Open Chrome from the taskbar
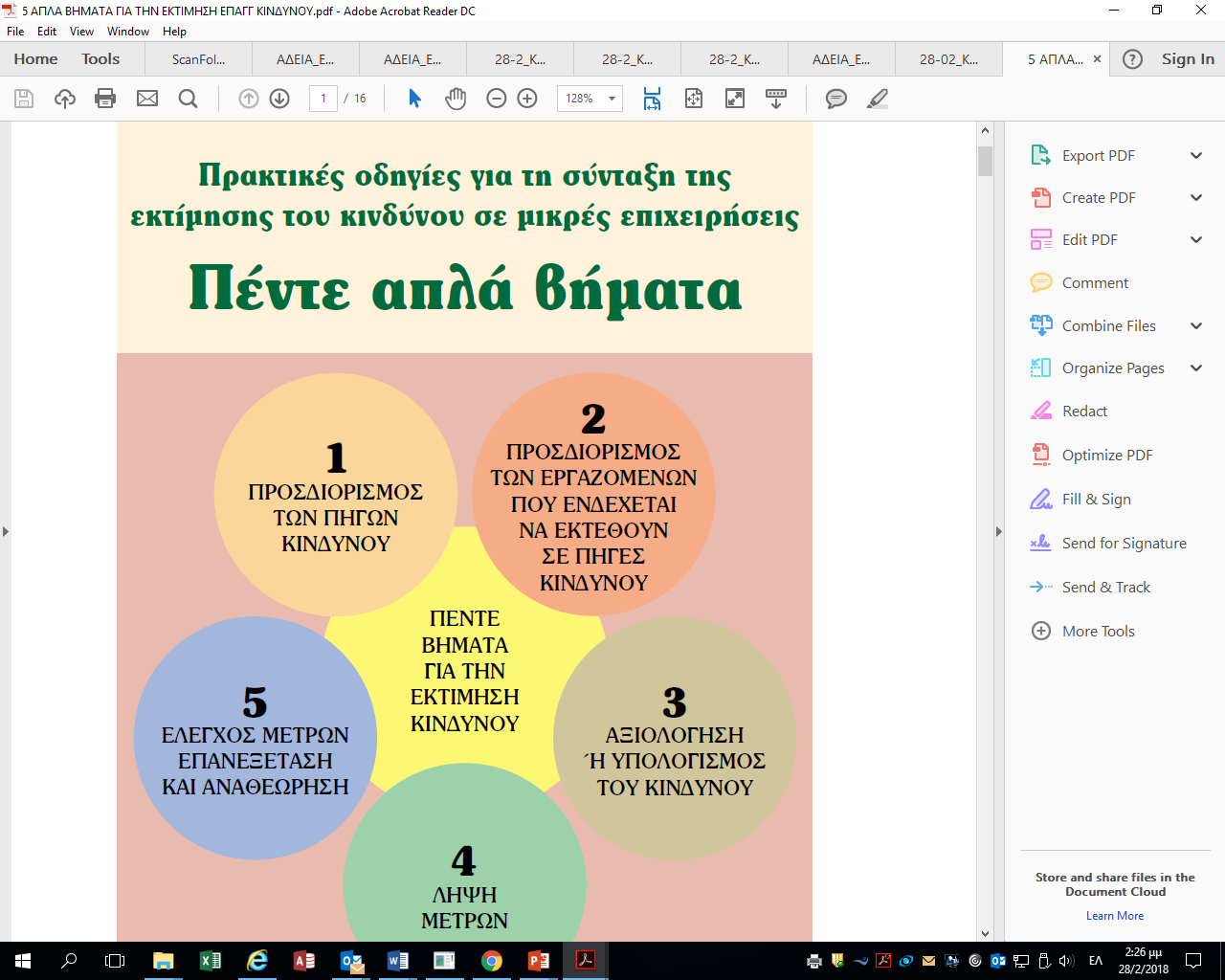The width and height of the screenshot is (1225, 980). pyautogui.click(x=492, y=961)
